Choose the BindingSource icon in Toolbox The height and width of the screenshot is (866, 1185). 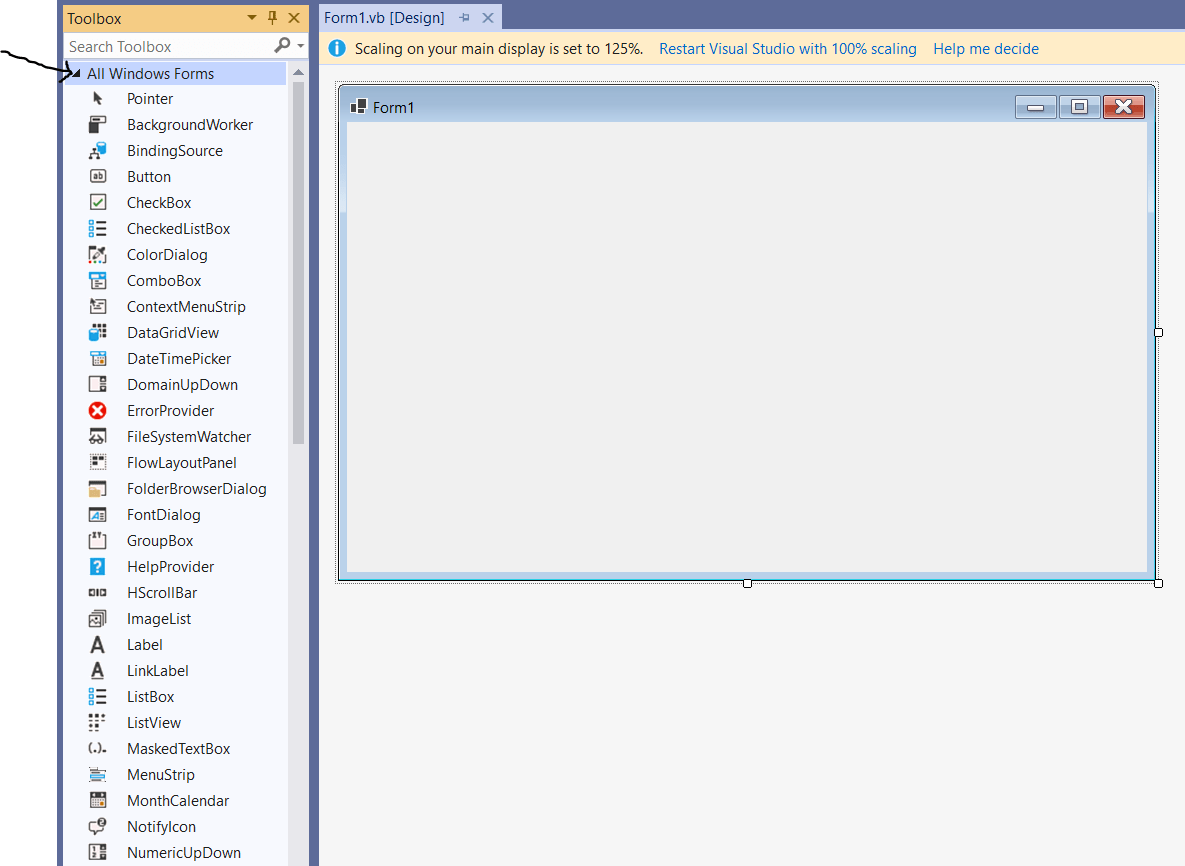click(97, 151)
